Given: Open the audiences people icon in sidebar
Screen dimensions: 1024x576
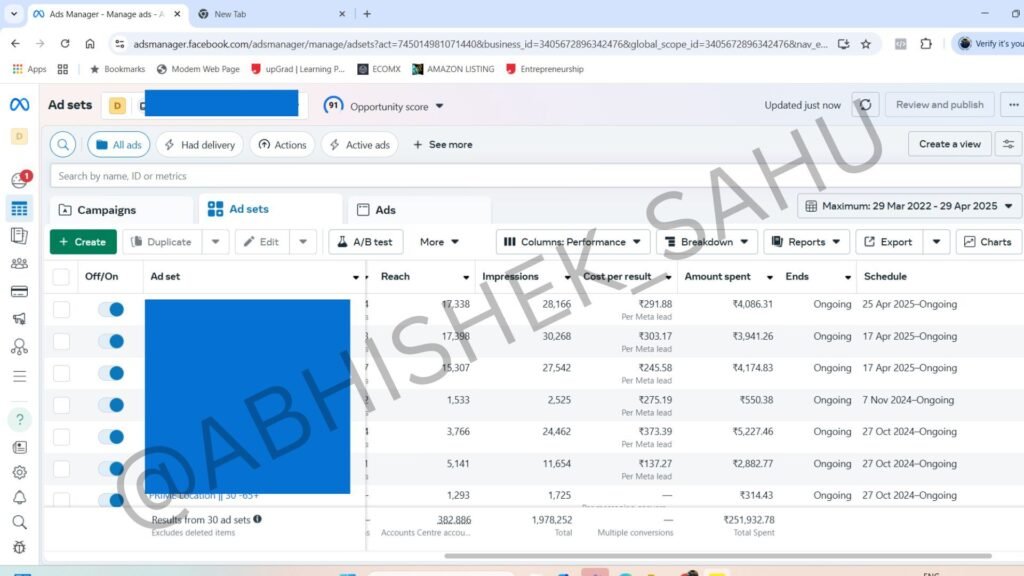Looking at the screenshot, I should click(x=19, y=264).
